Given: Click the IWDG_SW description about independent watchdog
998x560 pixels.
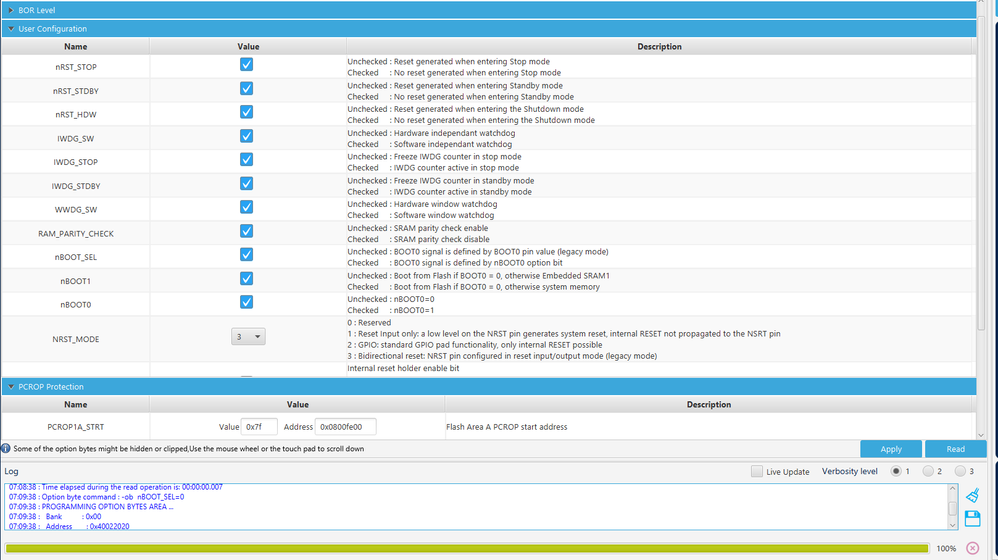Looking at the screenshot, I should [431, 139].
